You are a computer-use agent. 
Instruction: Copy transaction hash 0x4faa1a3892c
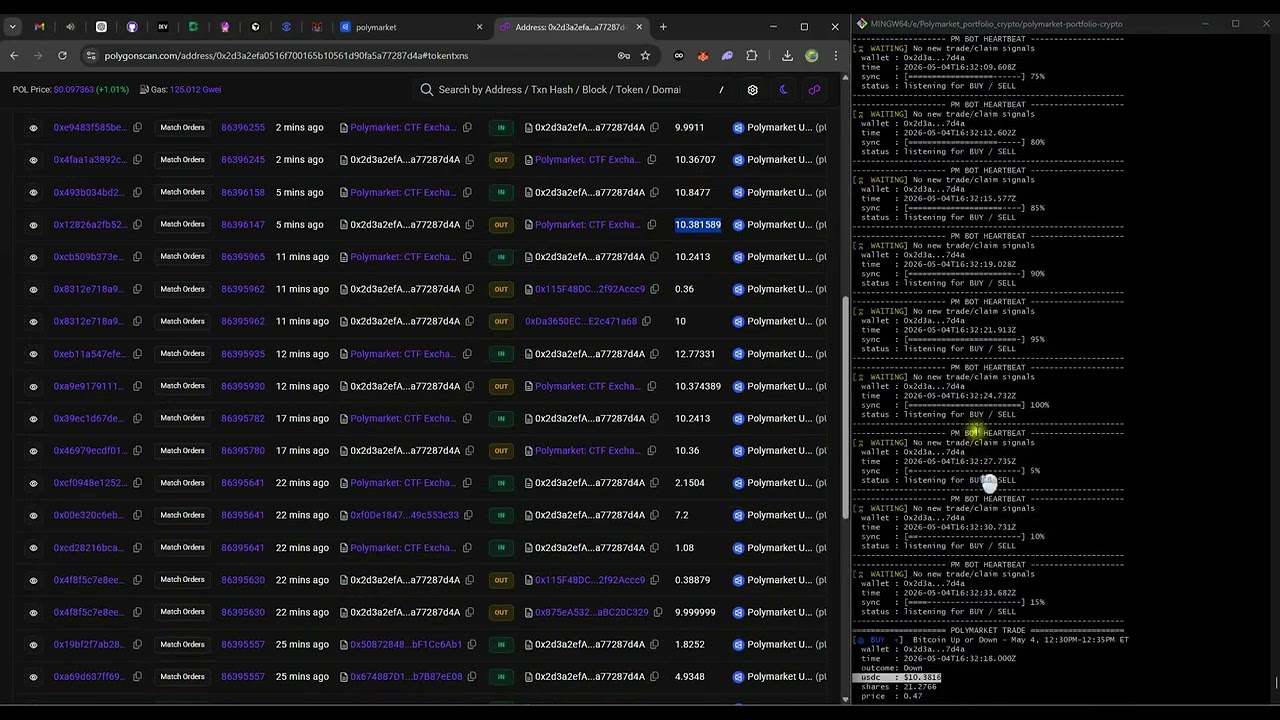[x=138, y=160]
